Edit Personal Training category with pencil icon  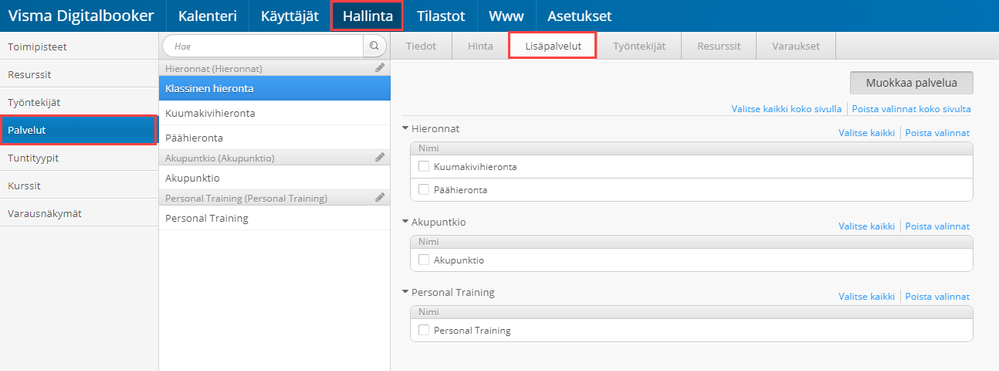point(380,198)
